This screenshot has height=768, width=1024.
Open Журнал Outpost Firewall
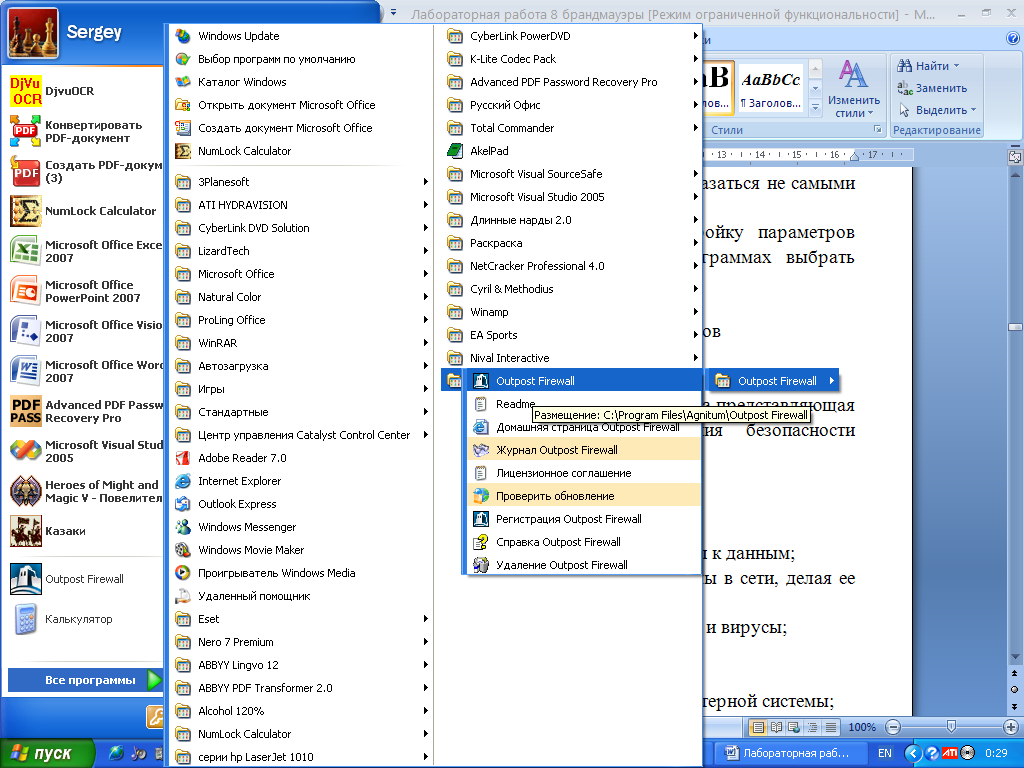tap(583, 450)
